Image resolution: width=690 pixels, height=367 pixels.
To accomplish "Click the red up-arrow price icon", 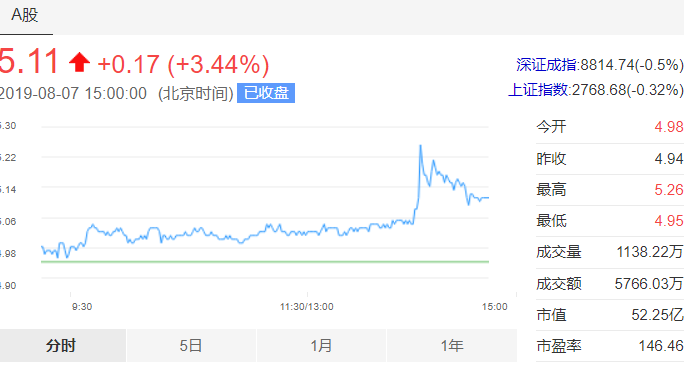I will coord(80,62).
